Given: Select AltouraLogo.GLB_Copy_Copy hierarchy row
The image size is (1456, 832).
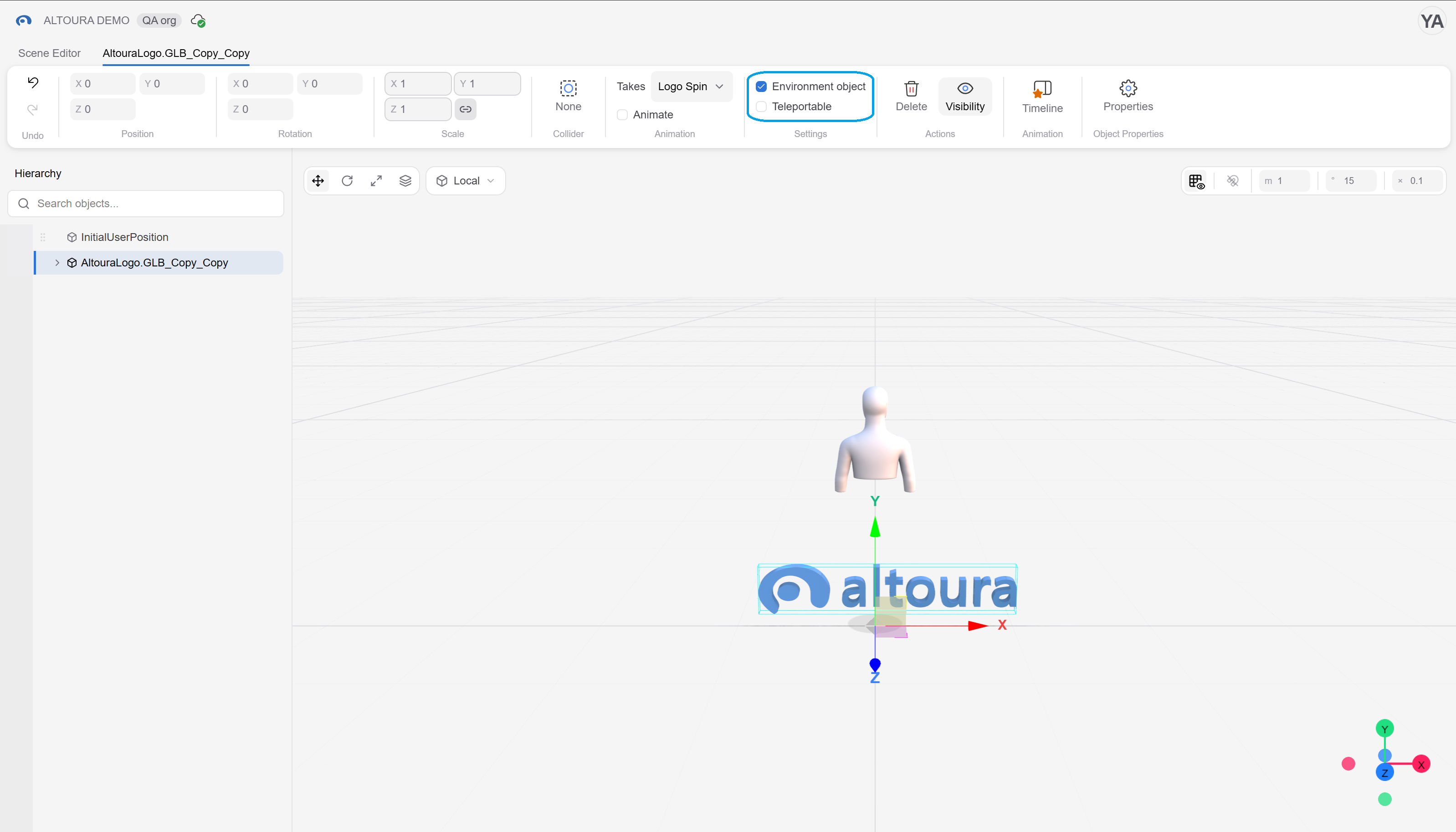Looking at the screenshot, I should (x=159, y=263).
